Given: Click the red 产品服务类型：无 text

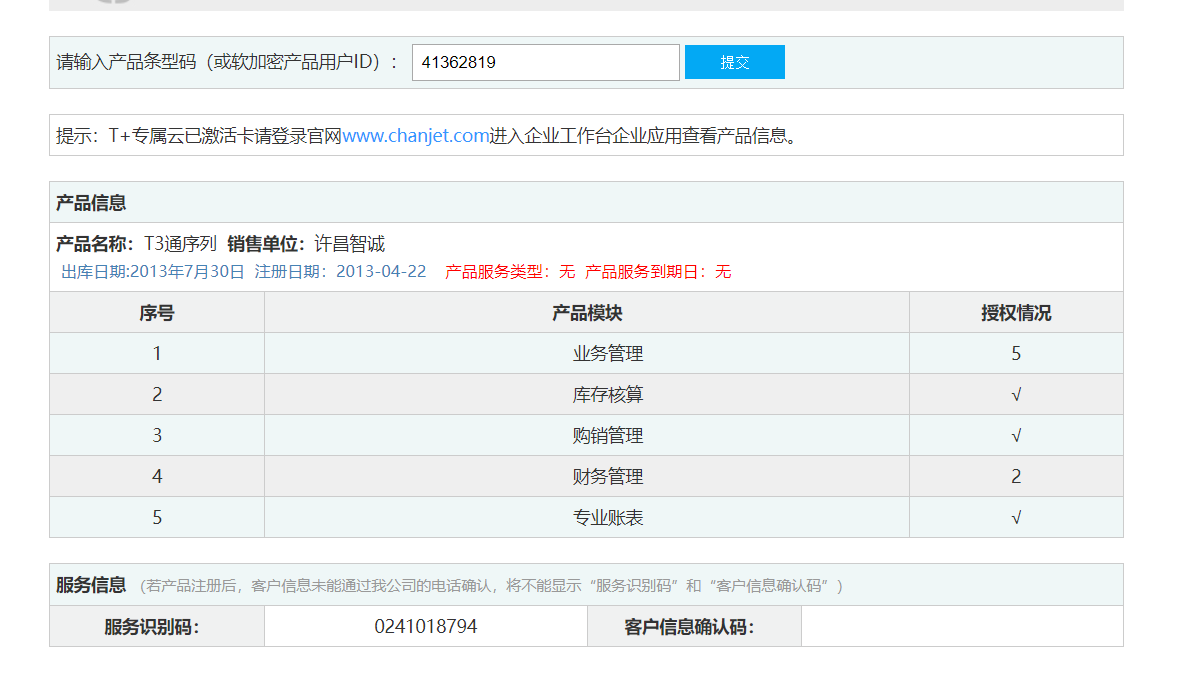Looking at the screenshot, I should [x=510, y=272].
